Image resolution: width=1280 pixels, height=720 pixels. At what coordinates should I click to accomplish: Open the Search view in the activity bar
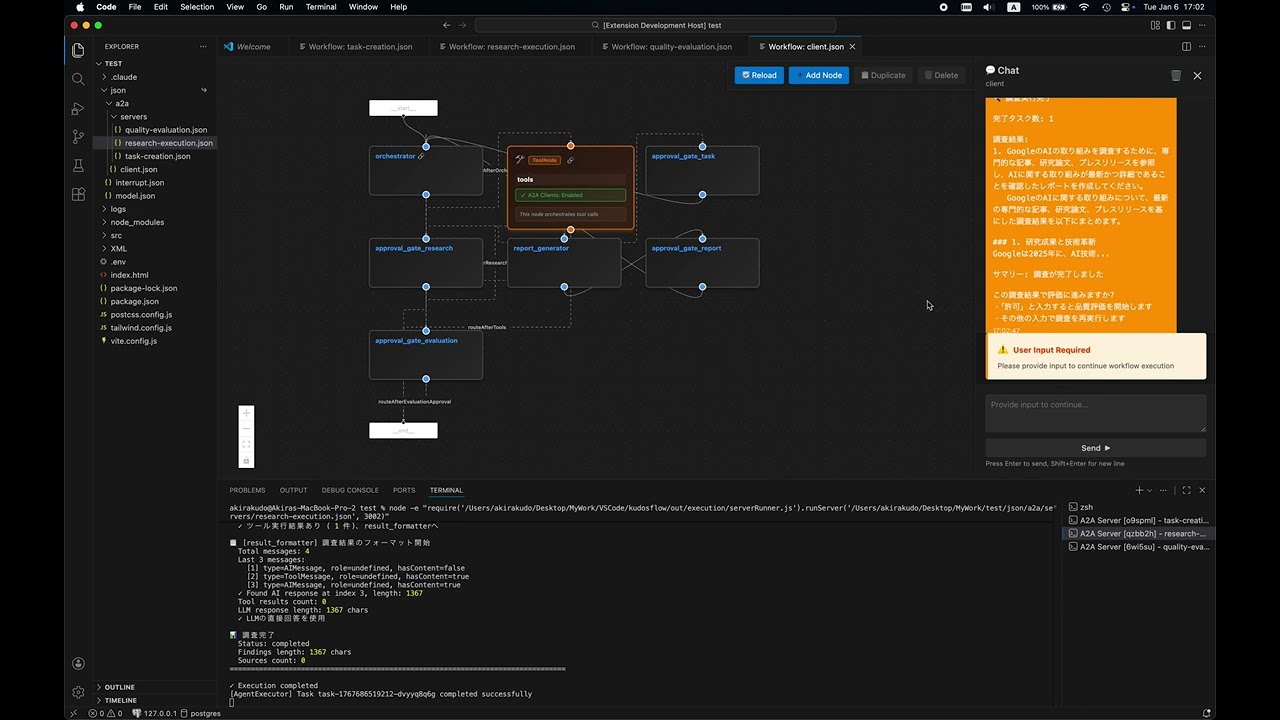pyautogui.click(x=78, y=79)
